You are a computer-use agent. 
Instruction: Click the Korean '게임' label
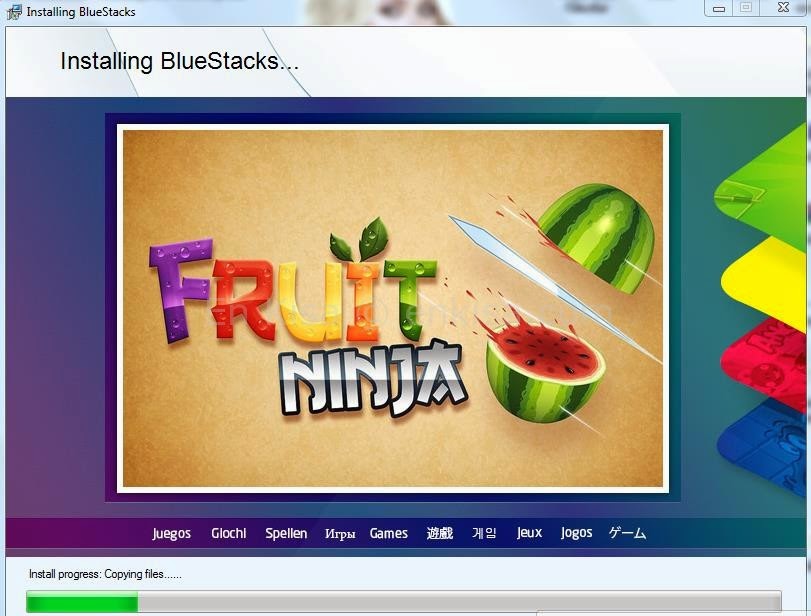484,533
